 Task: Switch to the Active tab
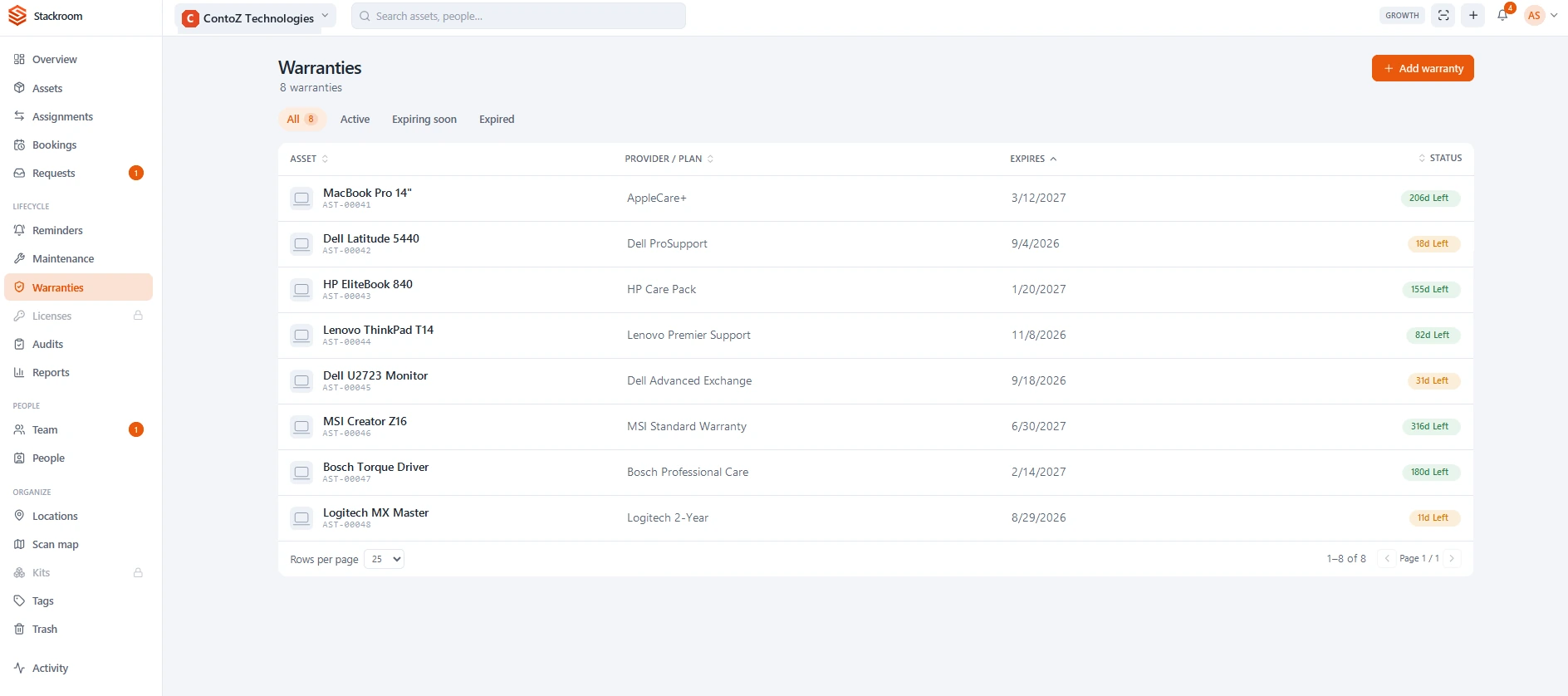[355, 119]
